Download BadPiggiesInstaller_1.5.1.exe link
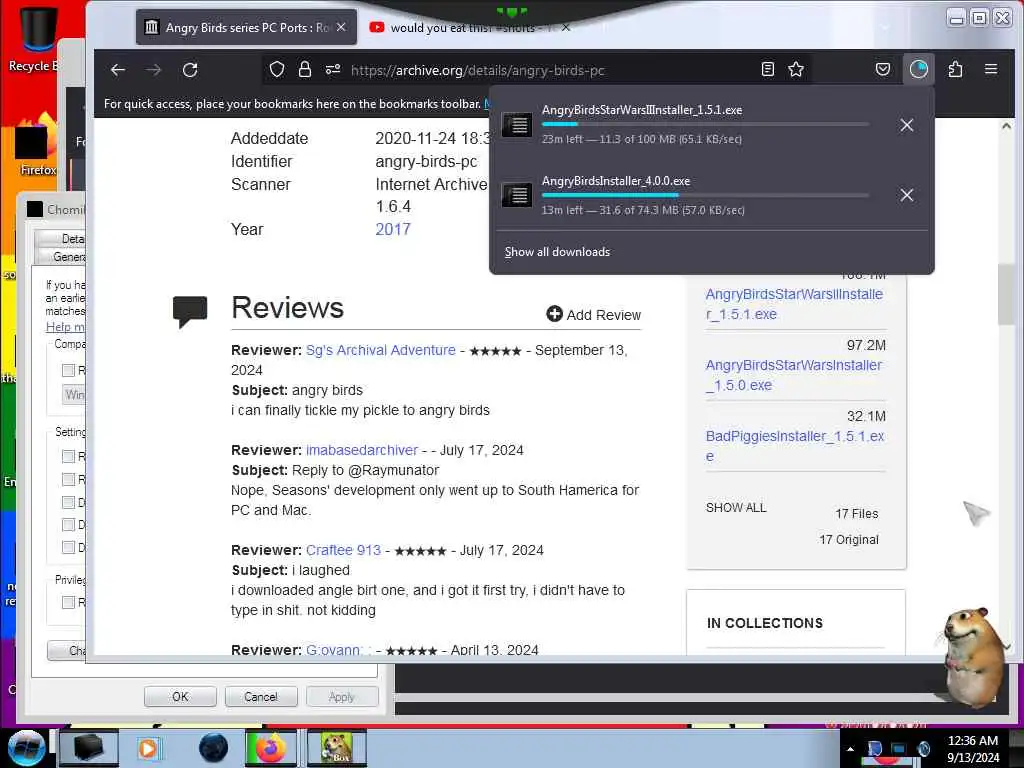 click(795, 446)
